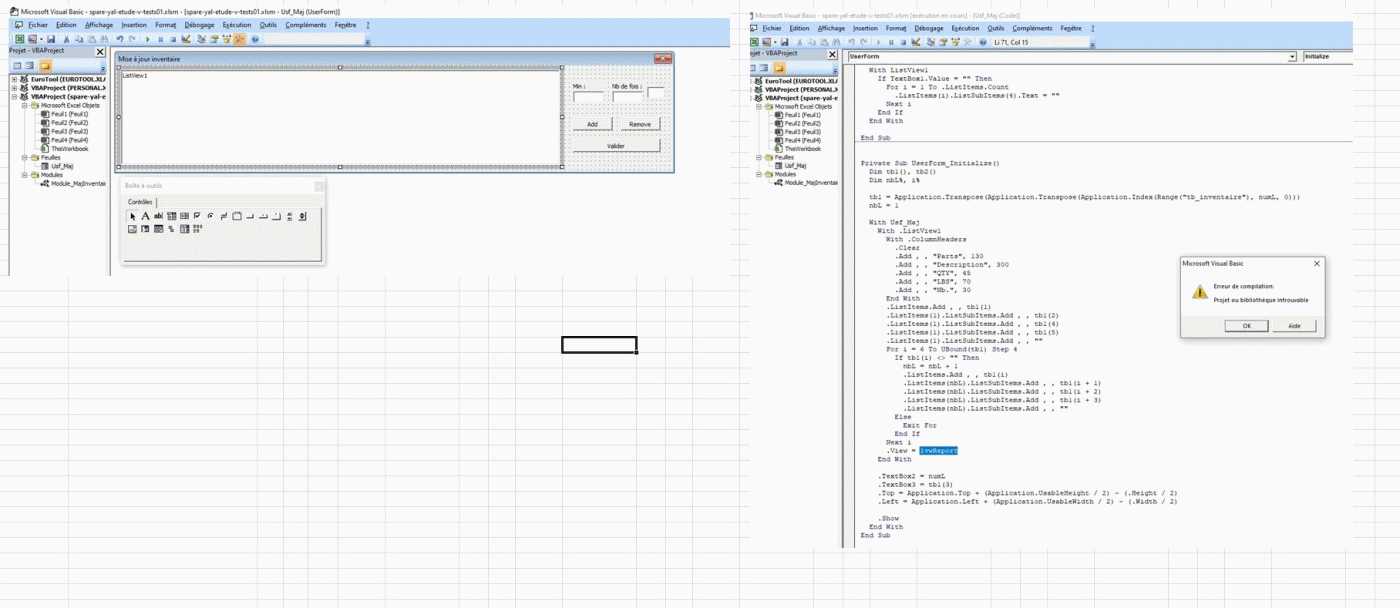Pick the arrow selection tool in the toolbox

click(x=132, y=216)
